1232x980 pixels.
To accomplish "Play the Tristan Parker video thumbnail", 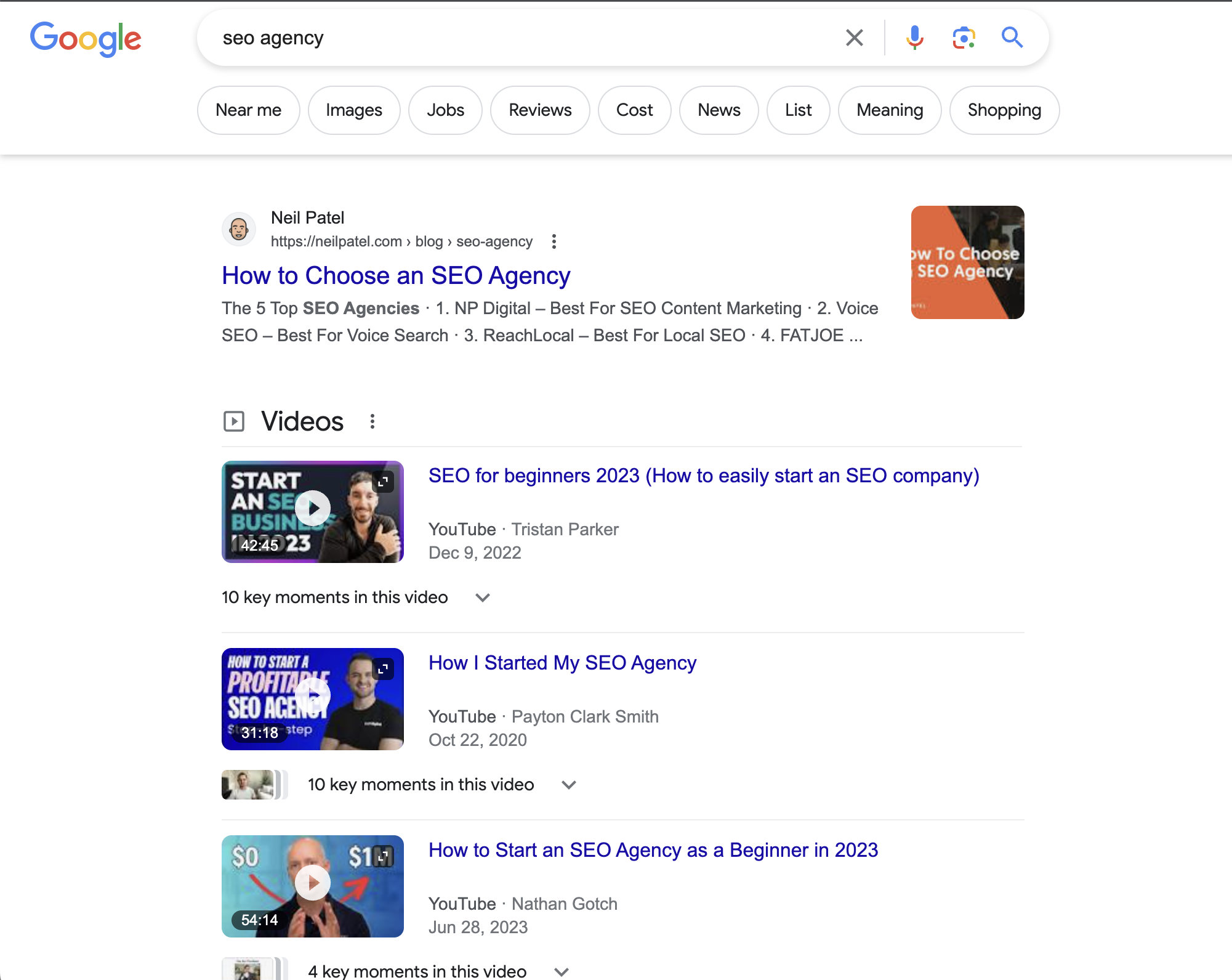I will (x=313, y=511).
